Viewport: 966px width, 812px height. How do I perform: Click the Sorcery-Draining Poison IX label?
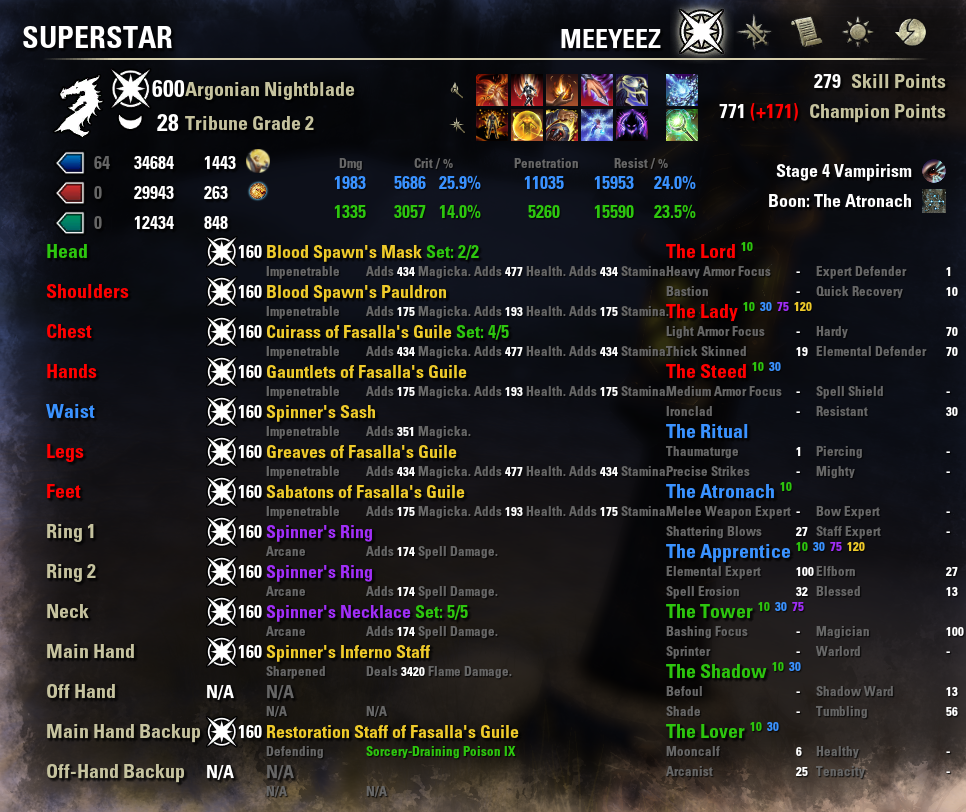tap(440, 752)
